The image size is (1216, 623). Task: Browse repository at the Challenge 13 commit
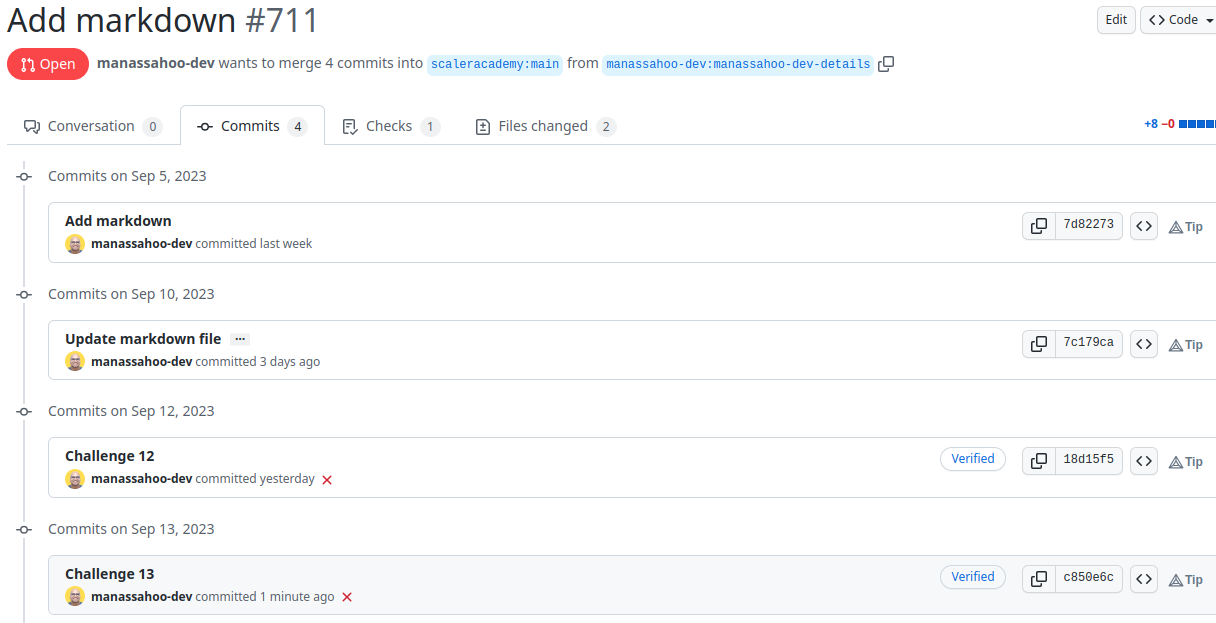[1144, 578]
